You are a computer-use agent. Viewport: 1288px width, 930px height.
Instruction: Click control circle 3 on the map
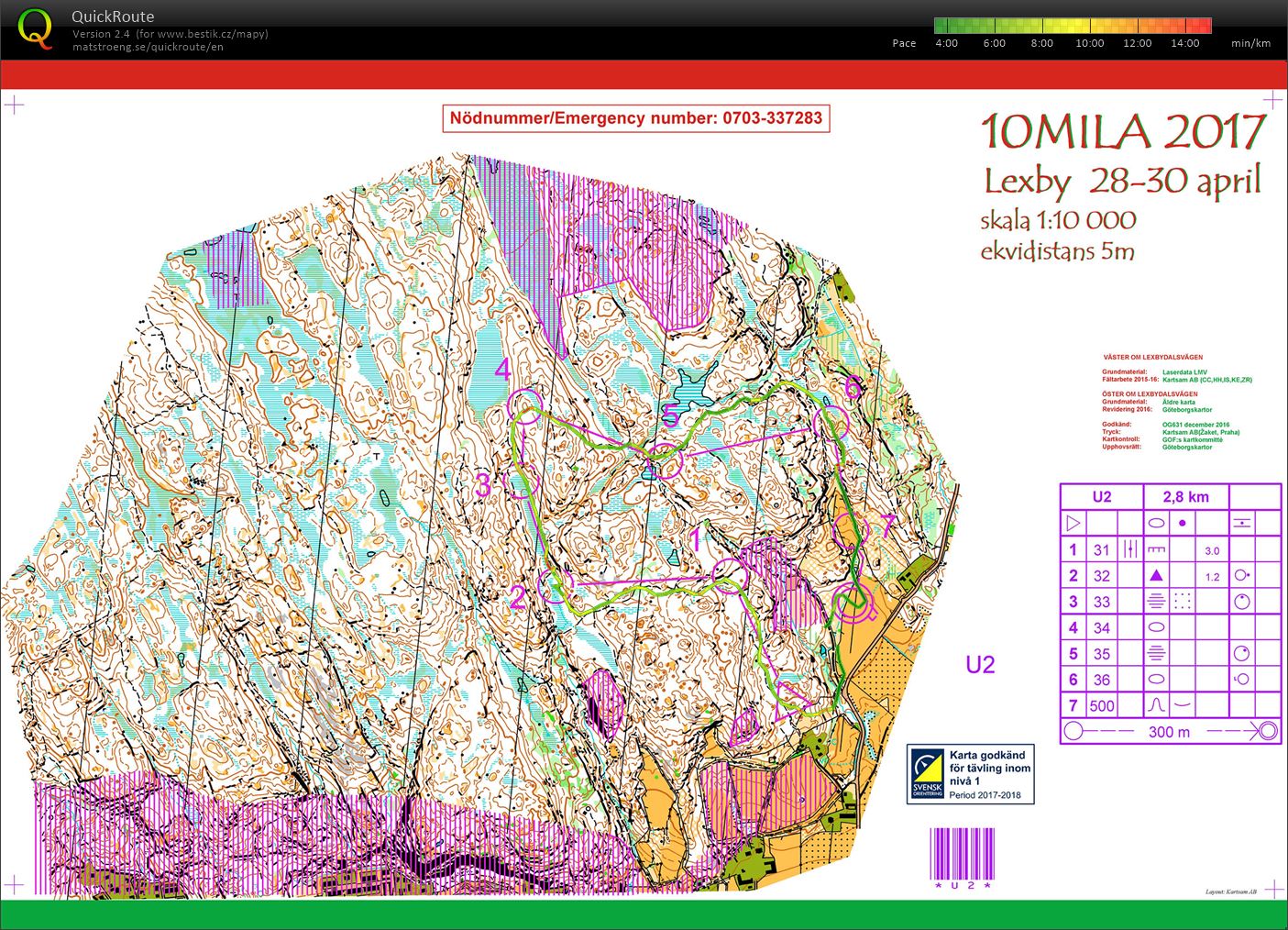523,482
